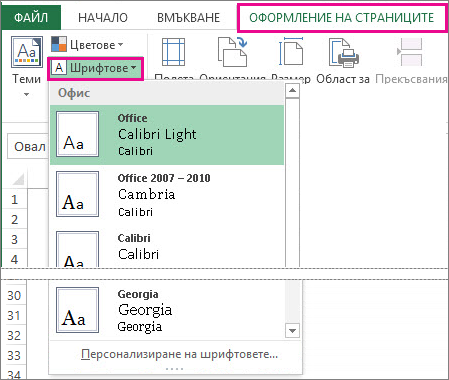Image resolution: width=449 pixels, height=380 pixels.
Task: Click the Прекъсвания breaks icon
Action: pos(410,52)
